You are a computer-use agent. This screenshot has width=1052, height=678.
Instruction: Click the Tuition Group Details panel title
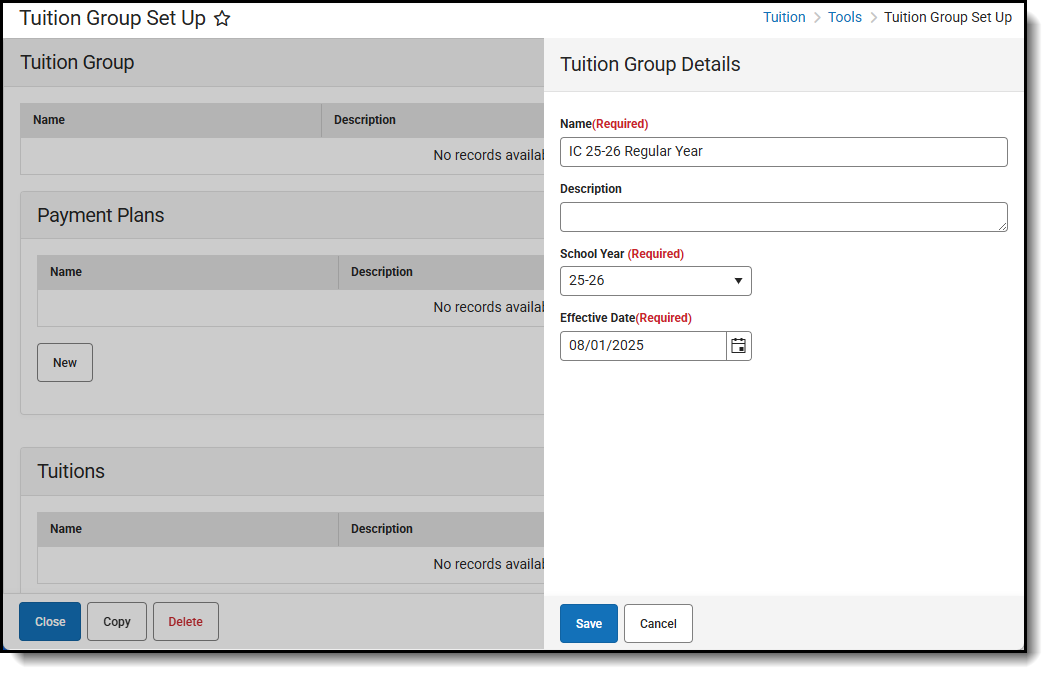point(650,64)
